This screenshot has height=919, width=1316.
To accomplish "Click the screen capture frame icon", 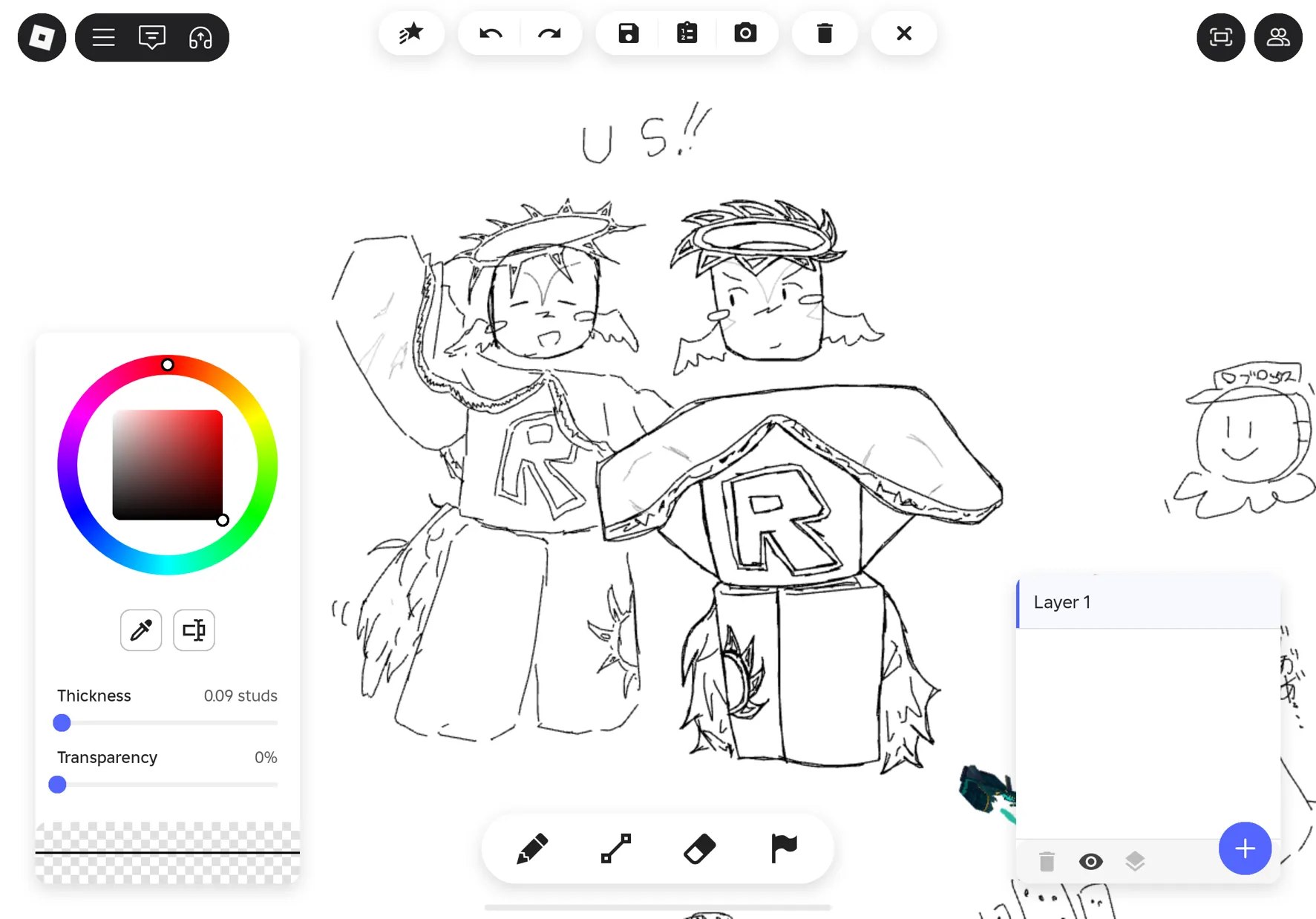I will pyautogui.click(x=1221, y=37).
